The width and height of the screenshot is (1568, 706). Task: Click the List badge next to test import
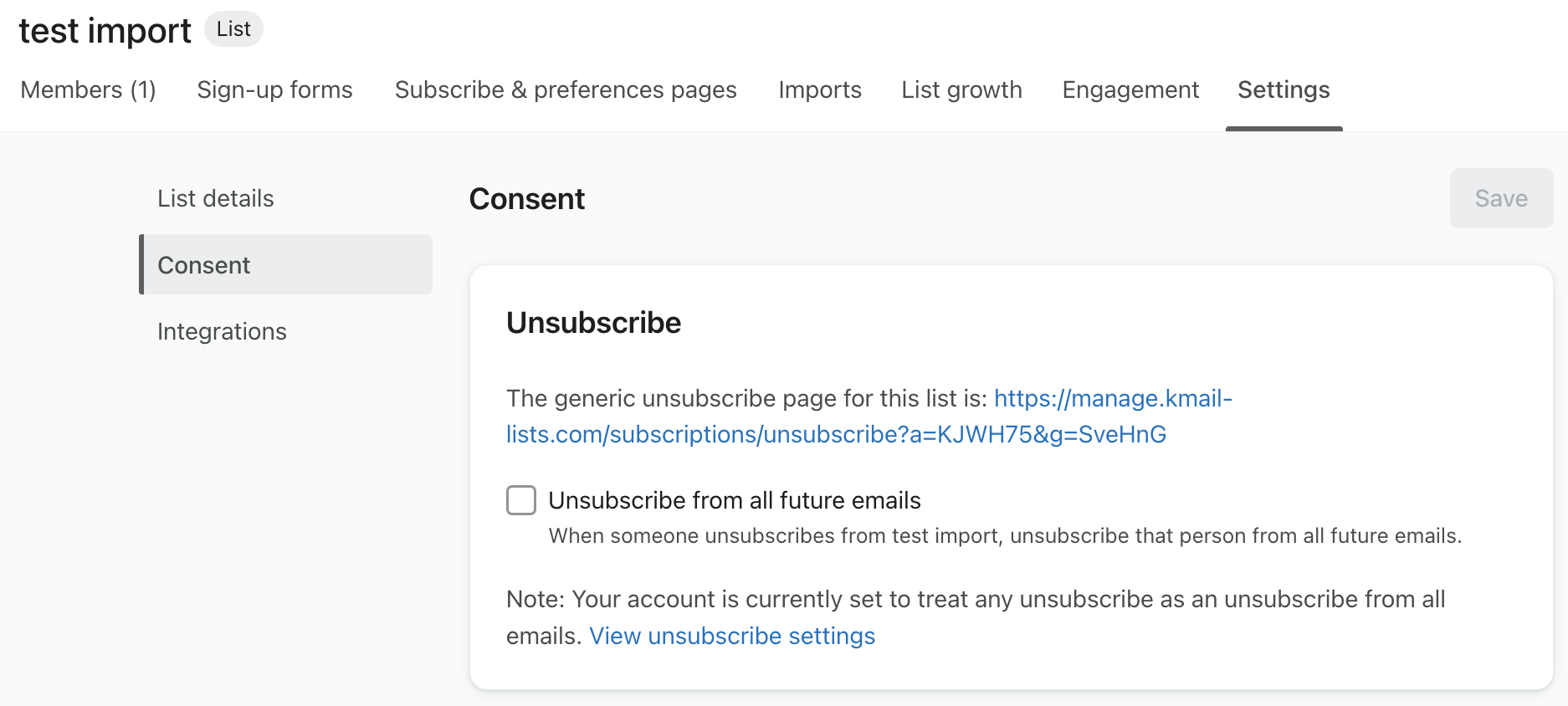coord(233,28)
